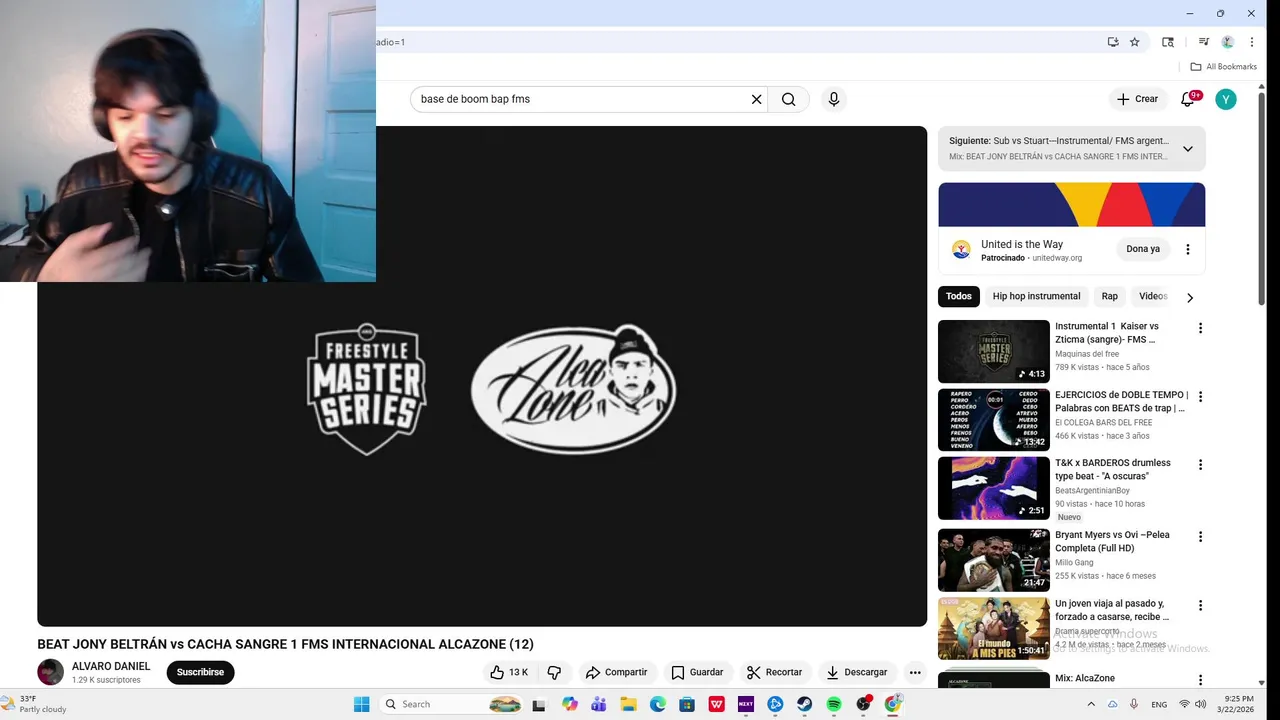1280x720 pixels.
Task: Open Chrome tab search lens icon
Action: (x=1167, y=42)
